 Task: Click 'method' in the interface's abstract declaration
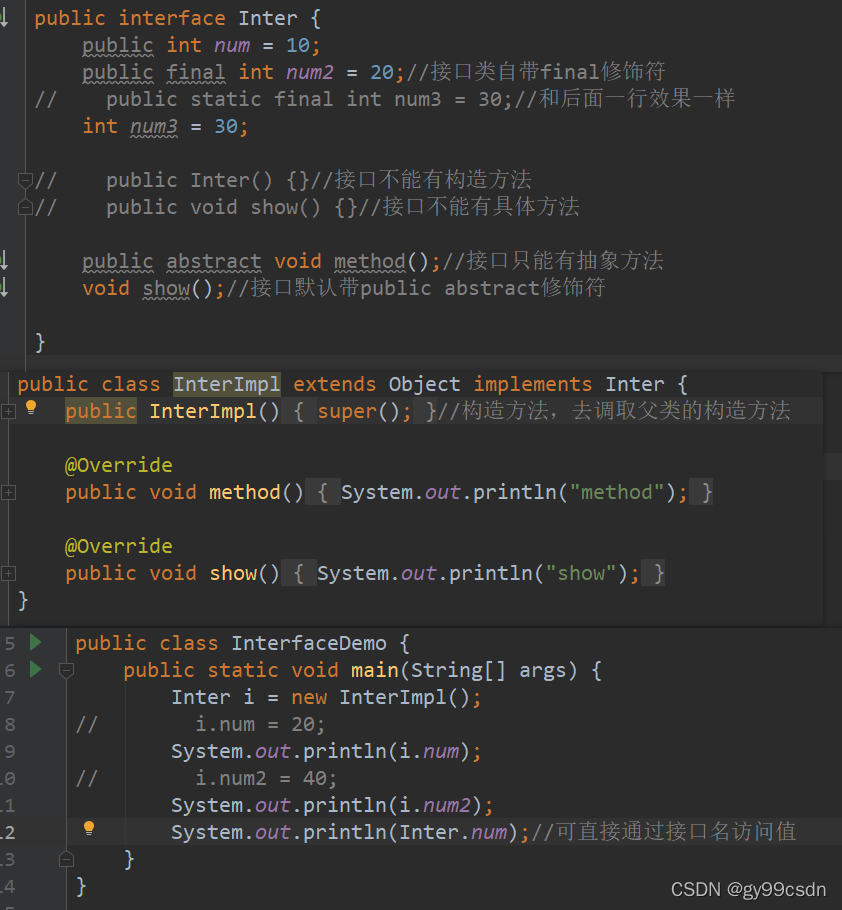click(x=370, y=261)
